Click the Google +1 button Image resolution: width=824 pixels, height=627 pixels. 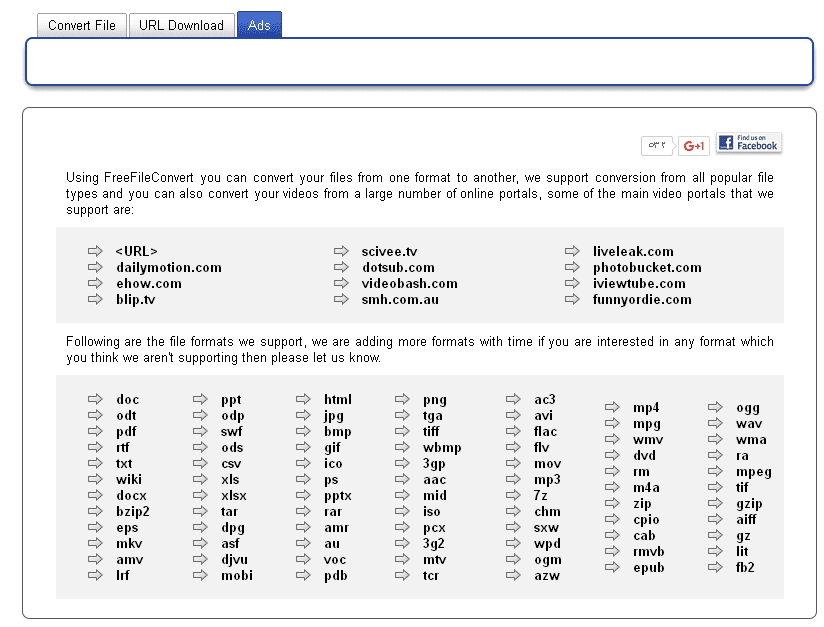coord(694,145)
